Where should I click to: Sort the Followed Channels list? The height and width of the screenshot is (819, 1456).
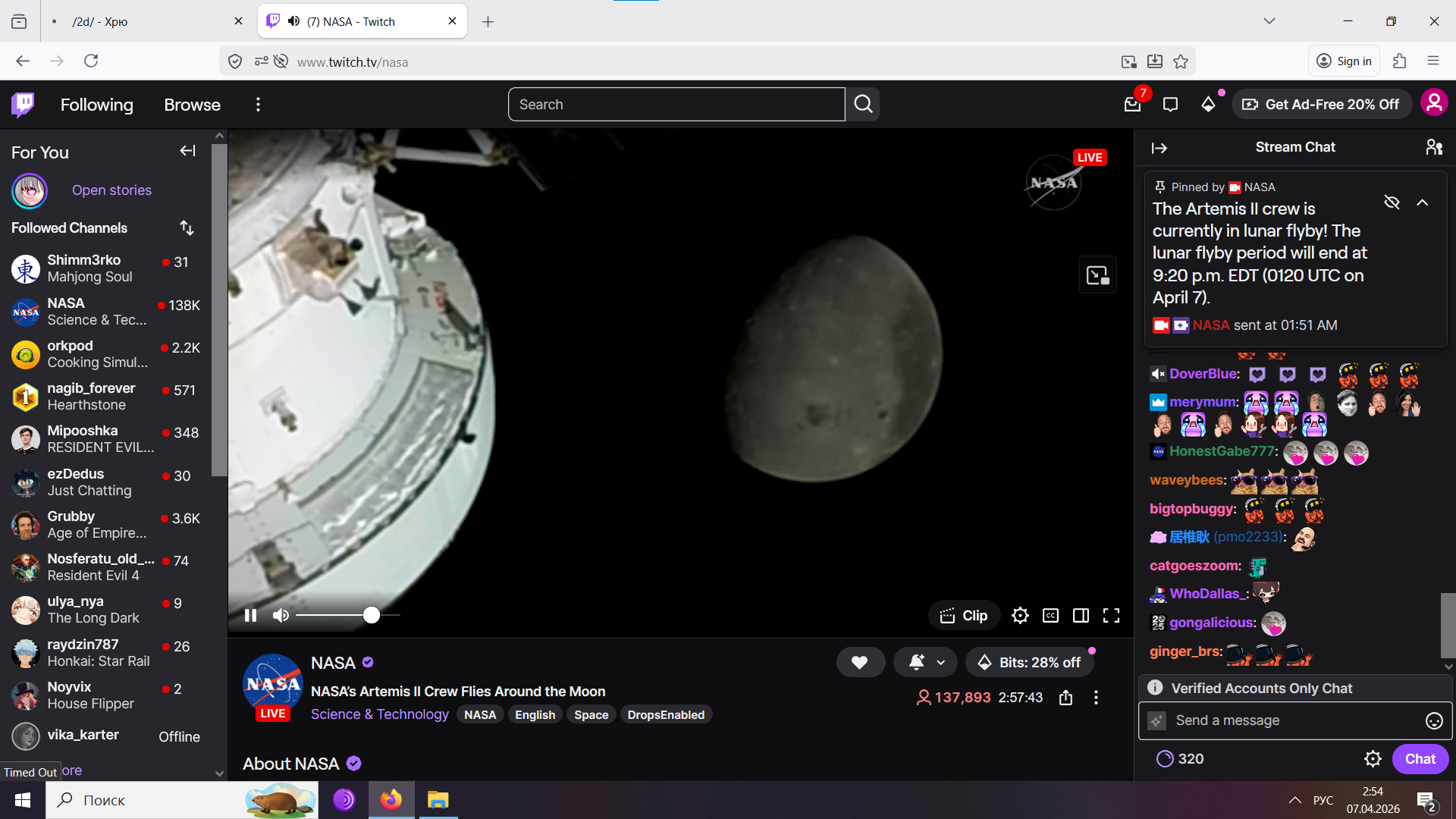[187, 227]
